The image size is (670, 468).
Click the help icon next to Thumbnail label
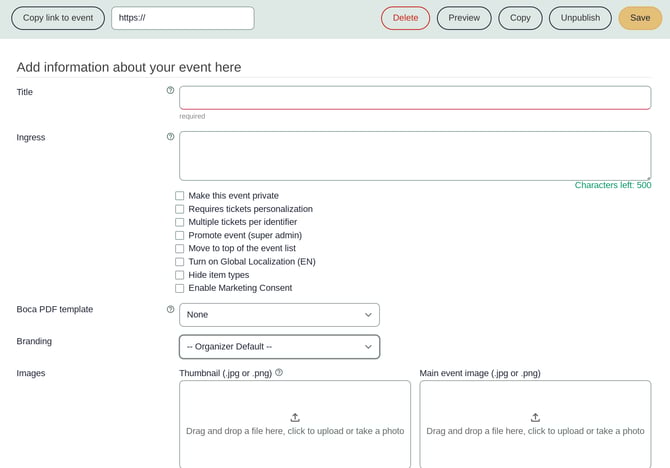(279, 373)
